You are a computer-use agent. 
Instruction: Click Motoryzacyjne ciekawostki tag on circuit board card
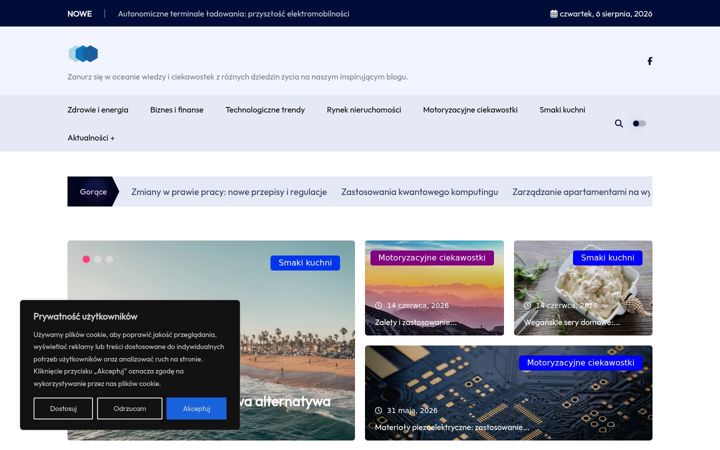[581, 363]
